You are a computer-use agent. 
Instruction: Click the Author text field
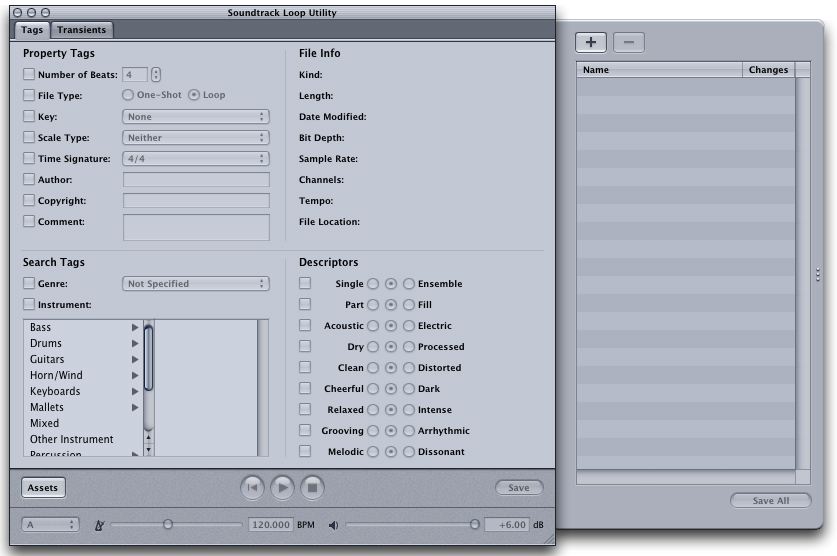196,180
